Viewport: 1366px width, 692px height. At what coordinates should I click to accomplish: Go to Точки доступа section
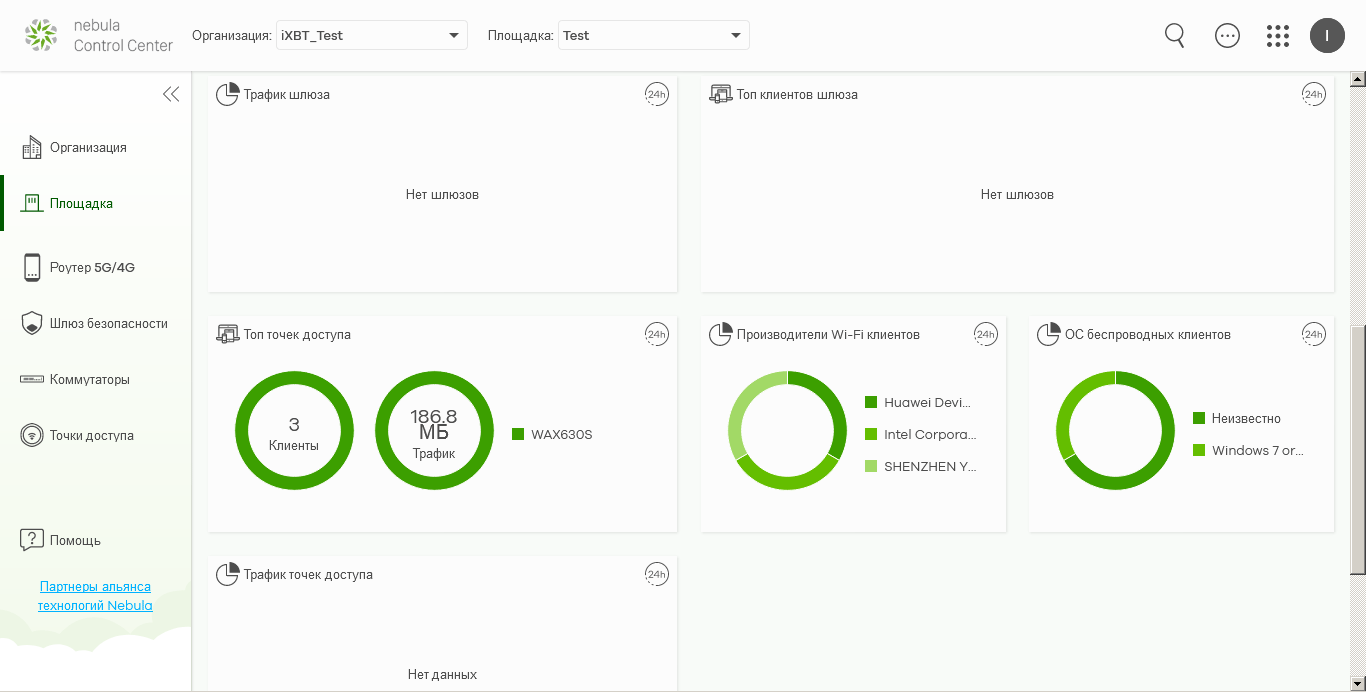(x=91, y=436)
